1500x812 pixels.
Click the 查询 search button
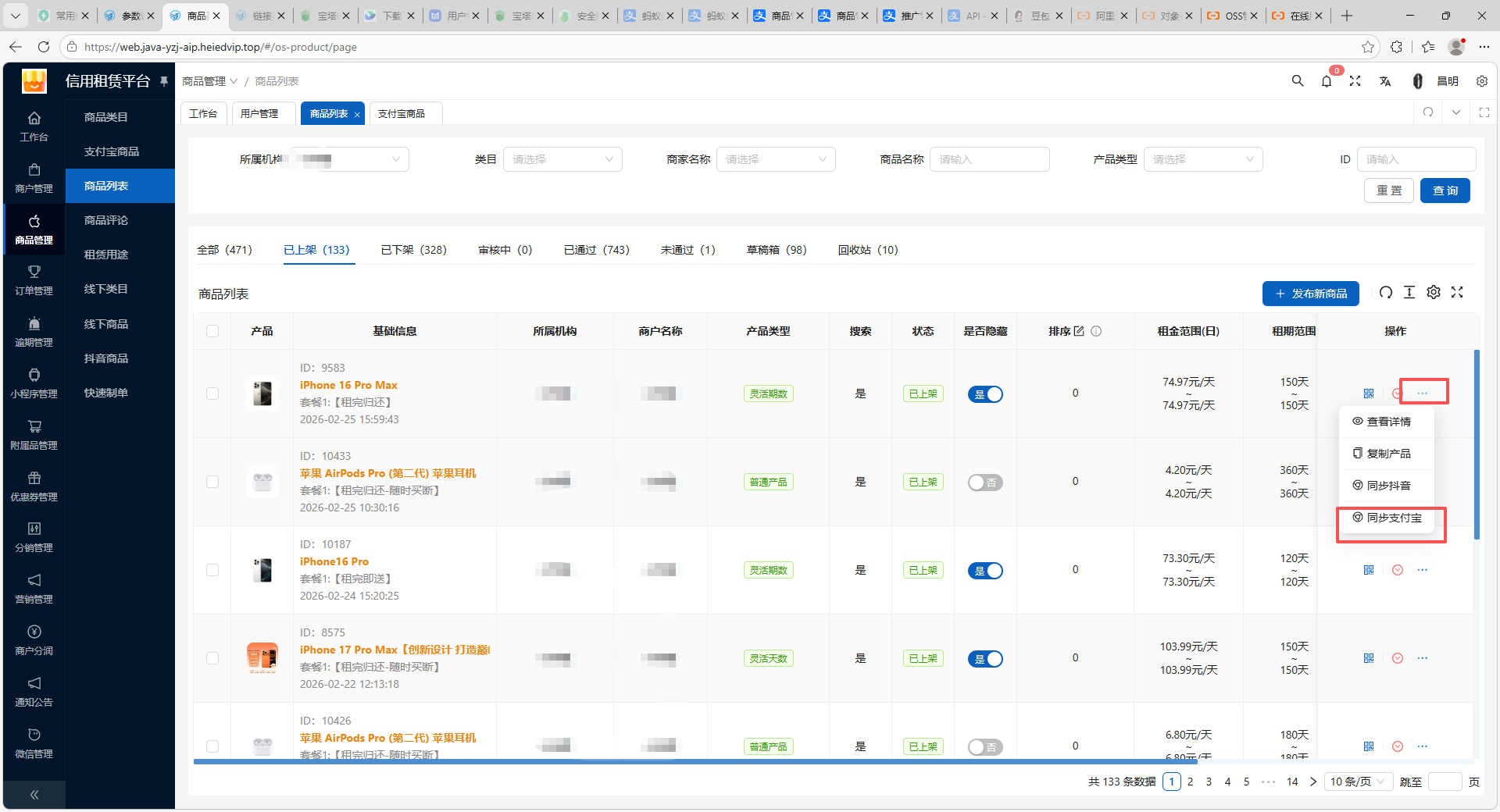pos(1445,191)
